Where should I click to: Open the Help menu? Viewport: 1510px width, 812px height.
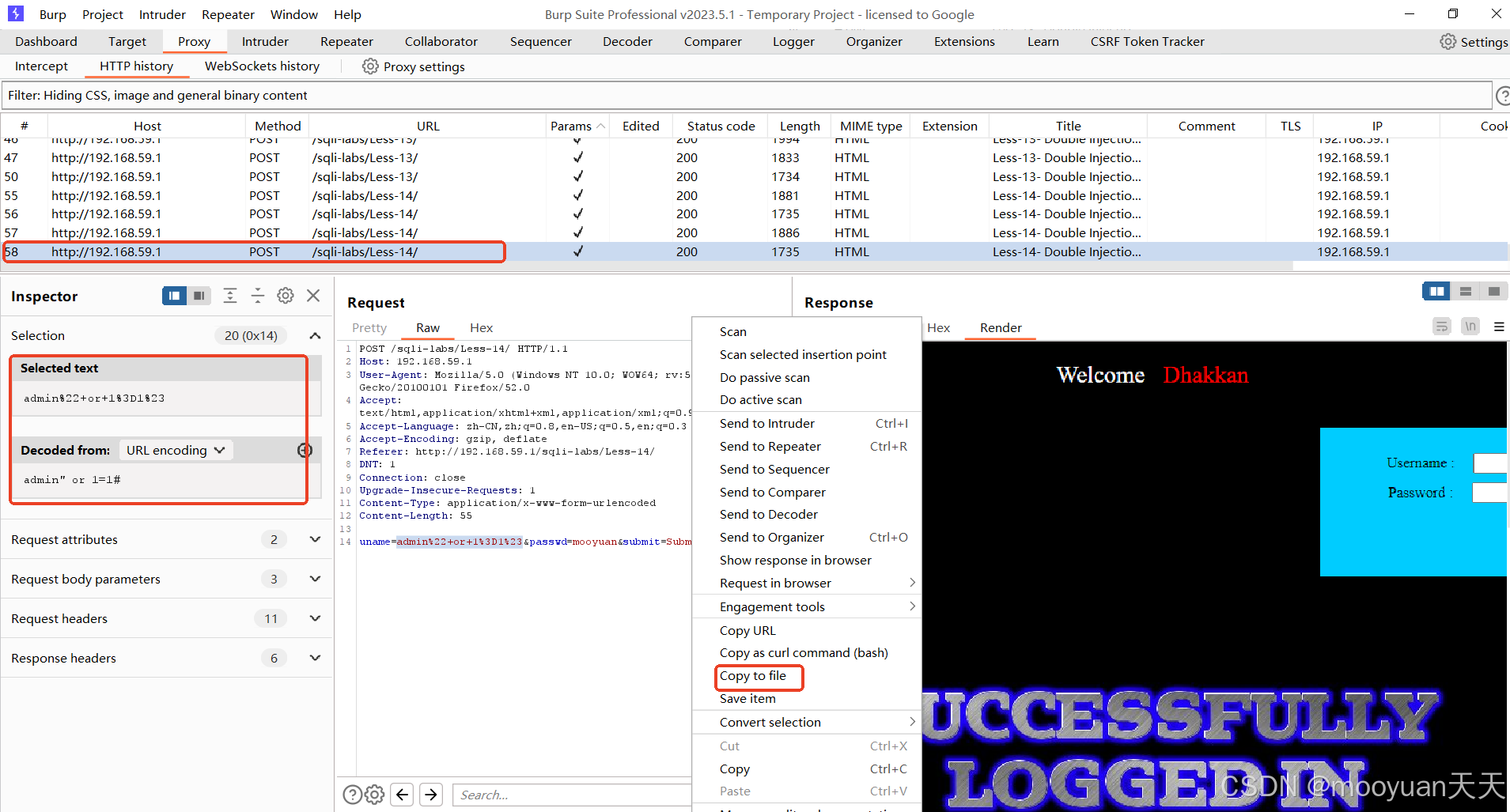point(347,14)
